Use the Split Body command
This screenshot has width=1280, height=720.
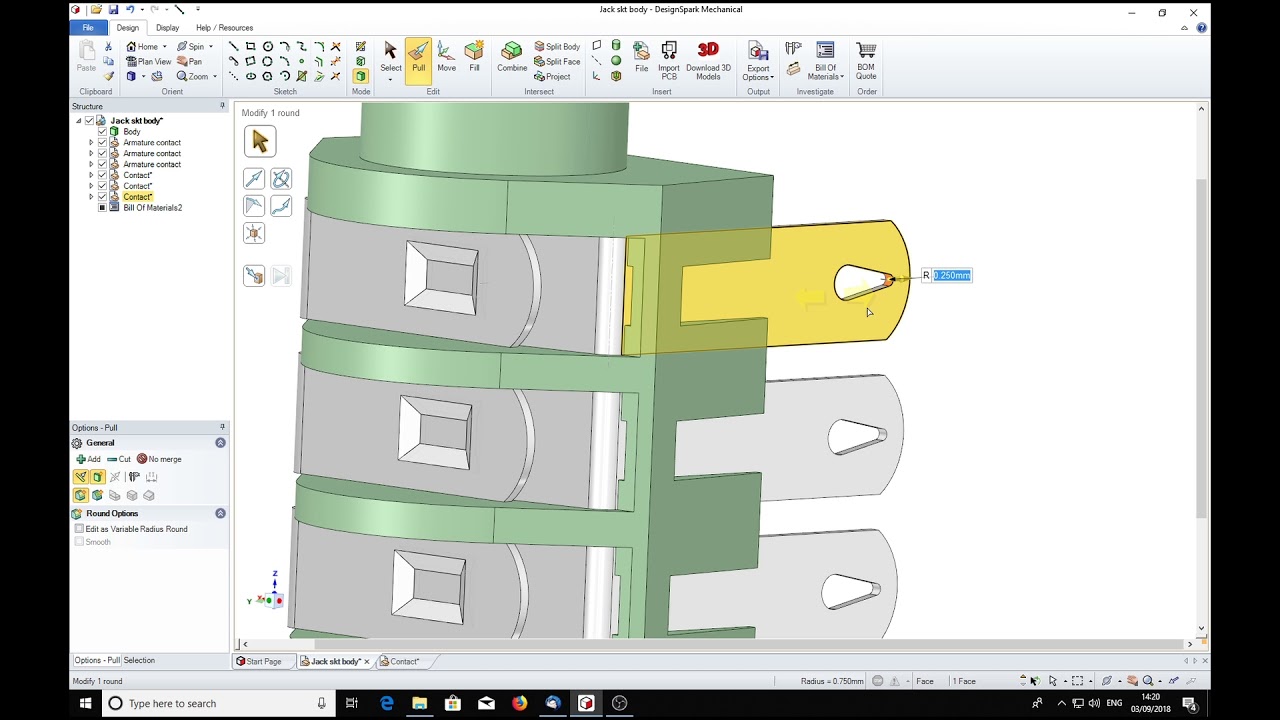click(x=557, y=46)
